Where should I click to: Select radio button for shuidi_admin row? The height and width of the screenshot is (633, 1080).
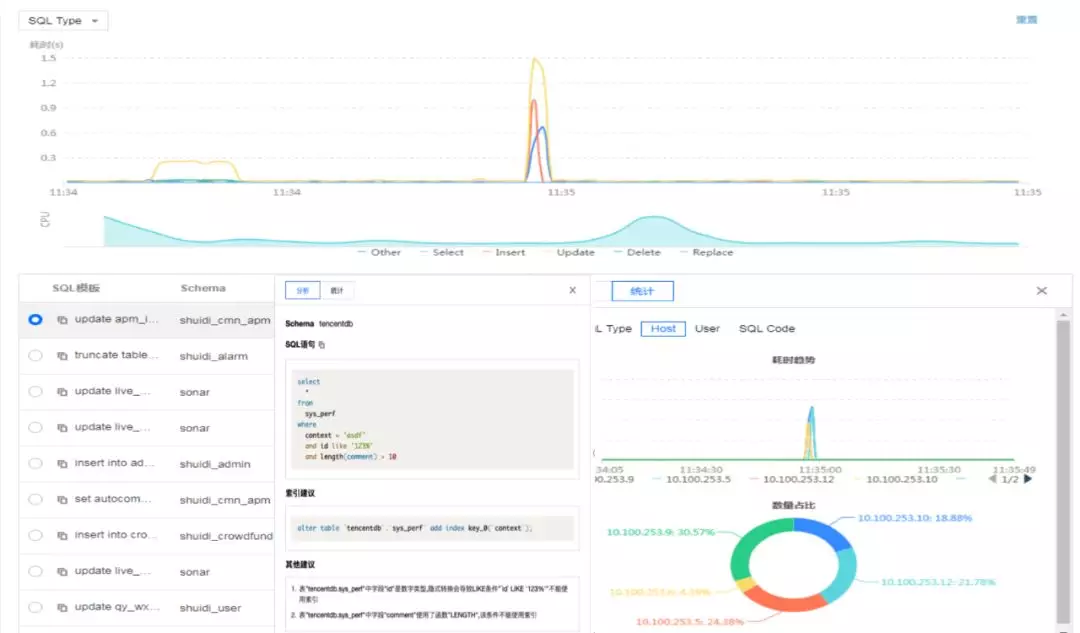click(36, 464)
